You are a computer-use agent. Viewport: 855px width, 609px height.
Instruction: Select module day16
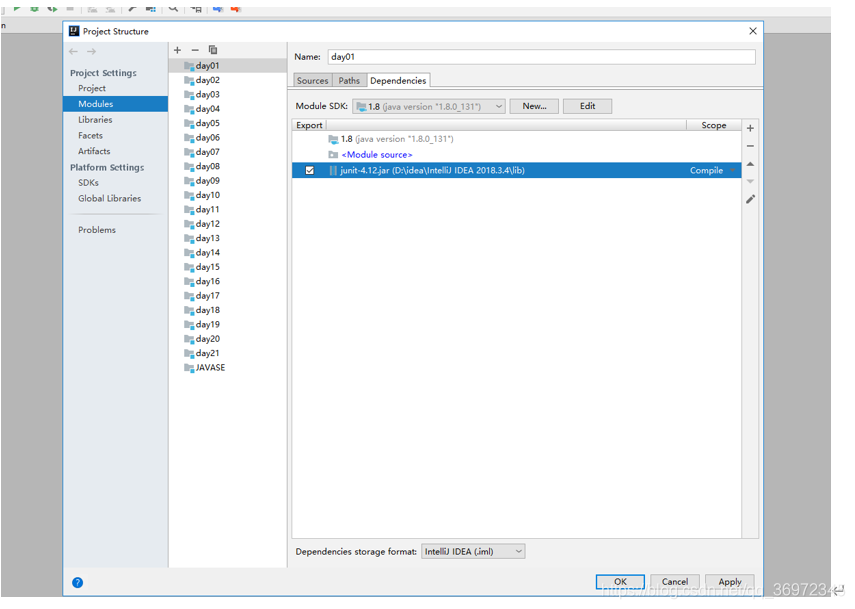[x=228, y=281]
